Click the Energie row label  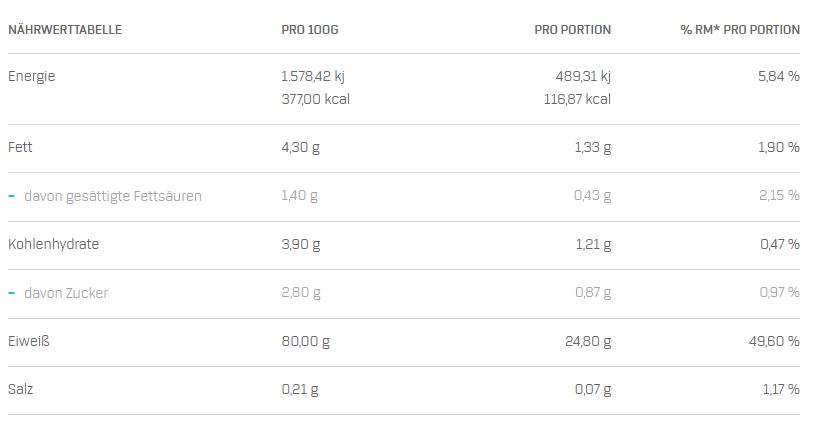point(32,76)
